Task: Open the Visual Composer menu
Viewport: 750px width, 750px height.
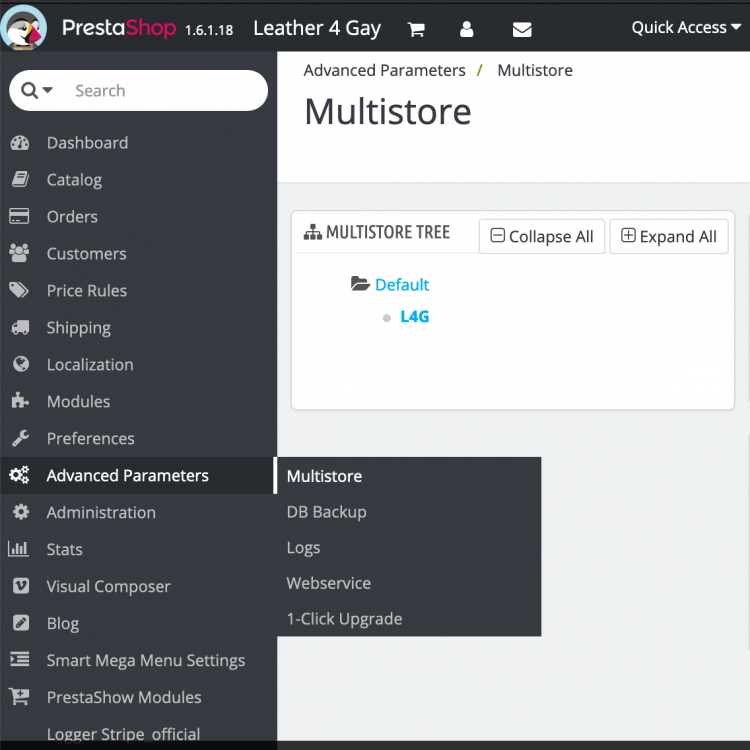Action: pos(108,586)
